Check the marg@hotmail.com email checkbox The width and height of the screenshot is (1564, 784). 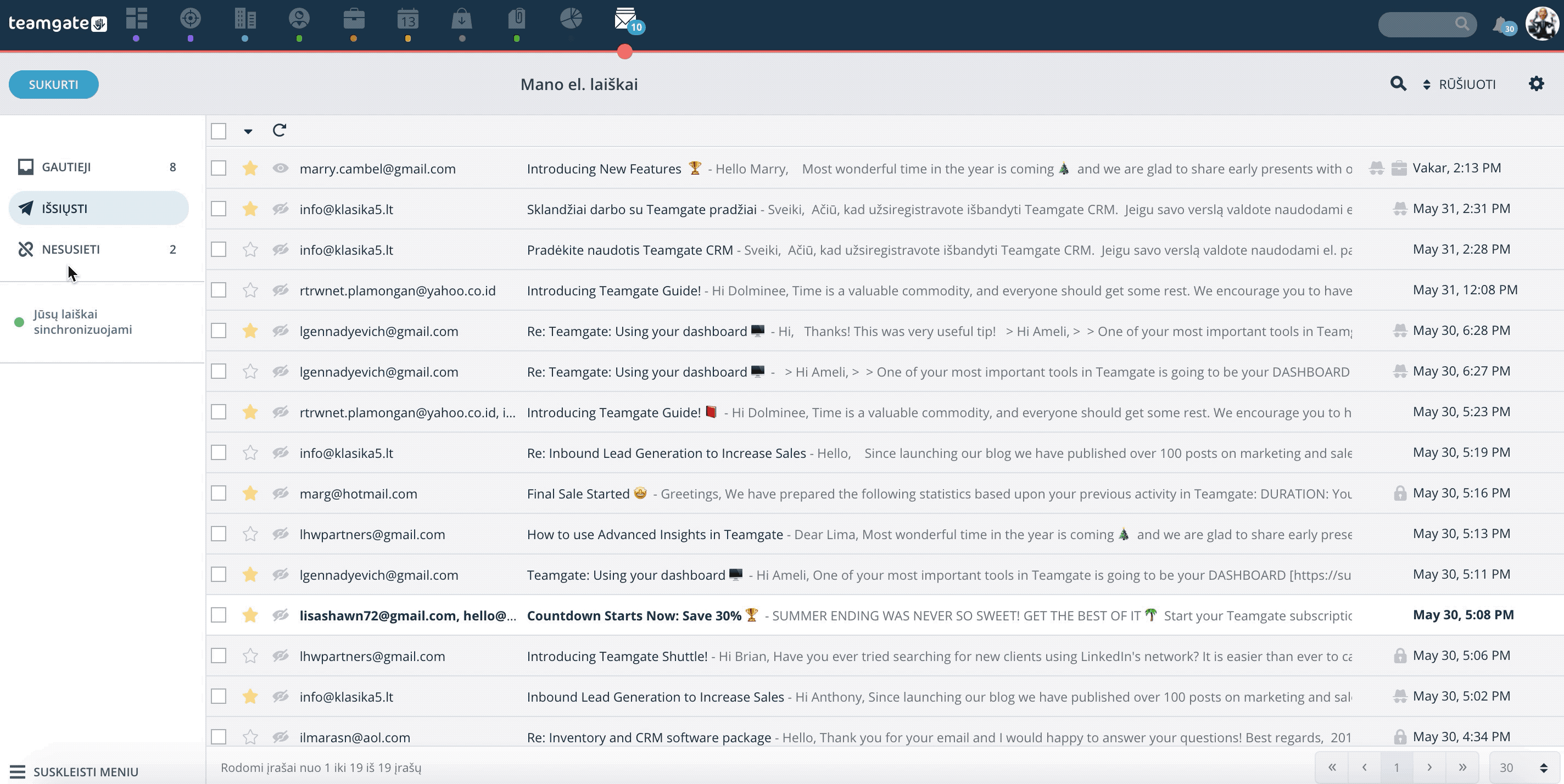point(219,494)
